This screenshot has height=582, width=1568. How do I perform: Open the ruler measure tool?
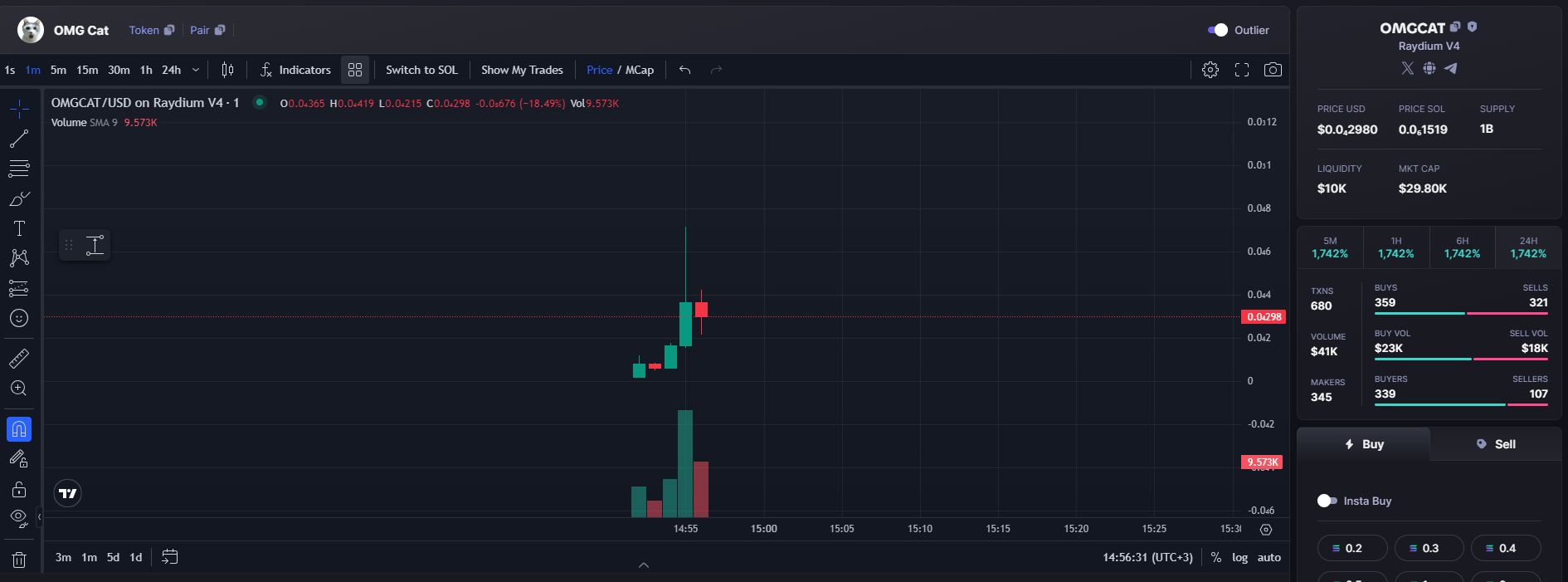[19, 359]
